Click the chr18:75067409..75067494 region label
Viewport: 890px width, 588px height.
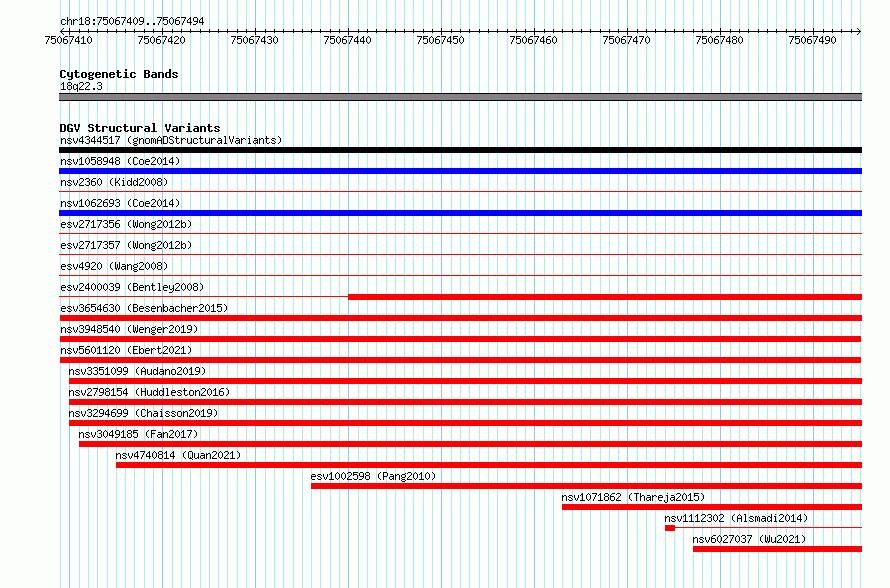132,22
